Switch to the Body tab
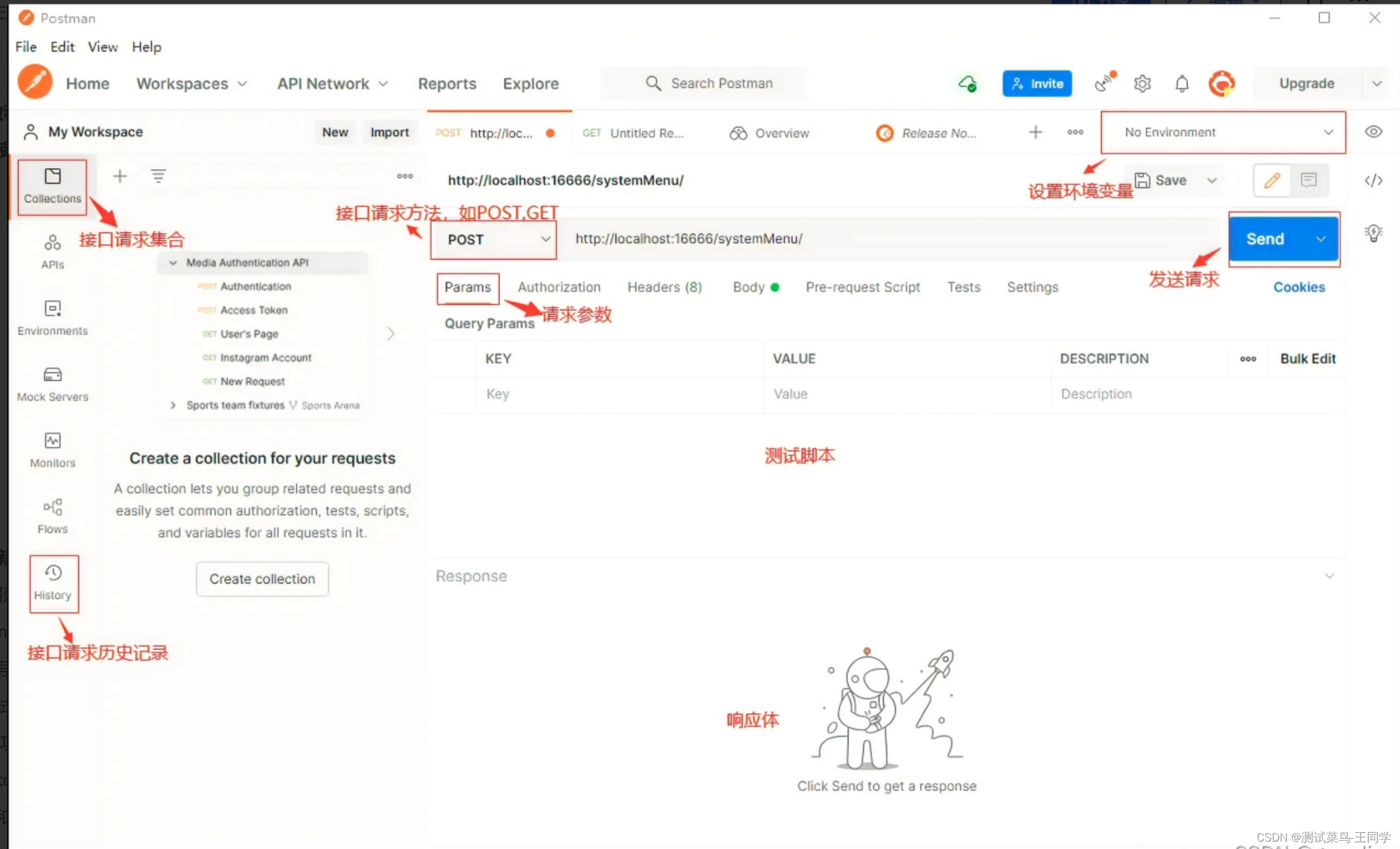This screenshot has width=1400, height=849. (x=756, y=287)
